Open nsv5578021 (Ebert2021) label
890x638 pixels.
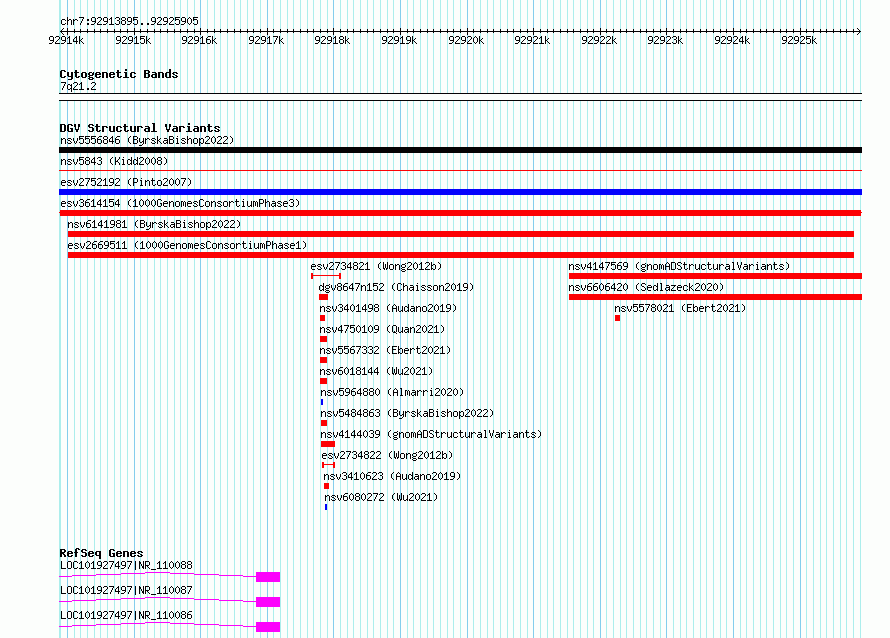point(680,308)
